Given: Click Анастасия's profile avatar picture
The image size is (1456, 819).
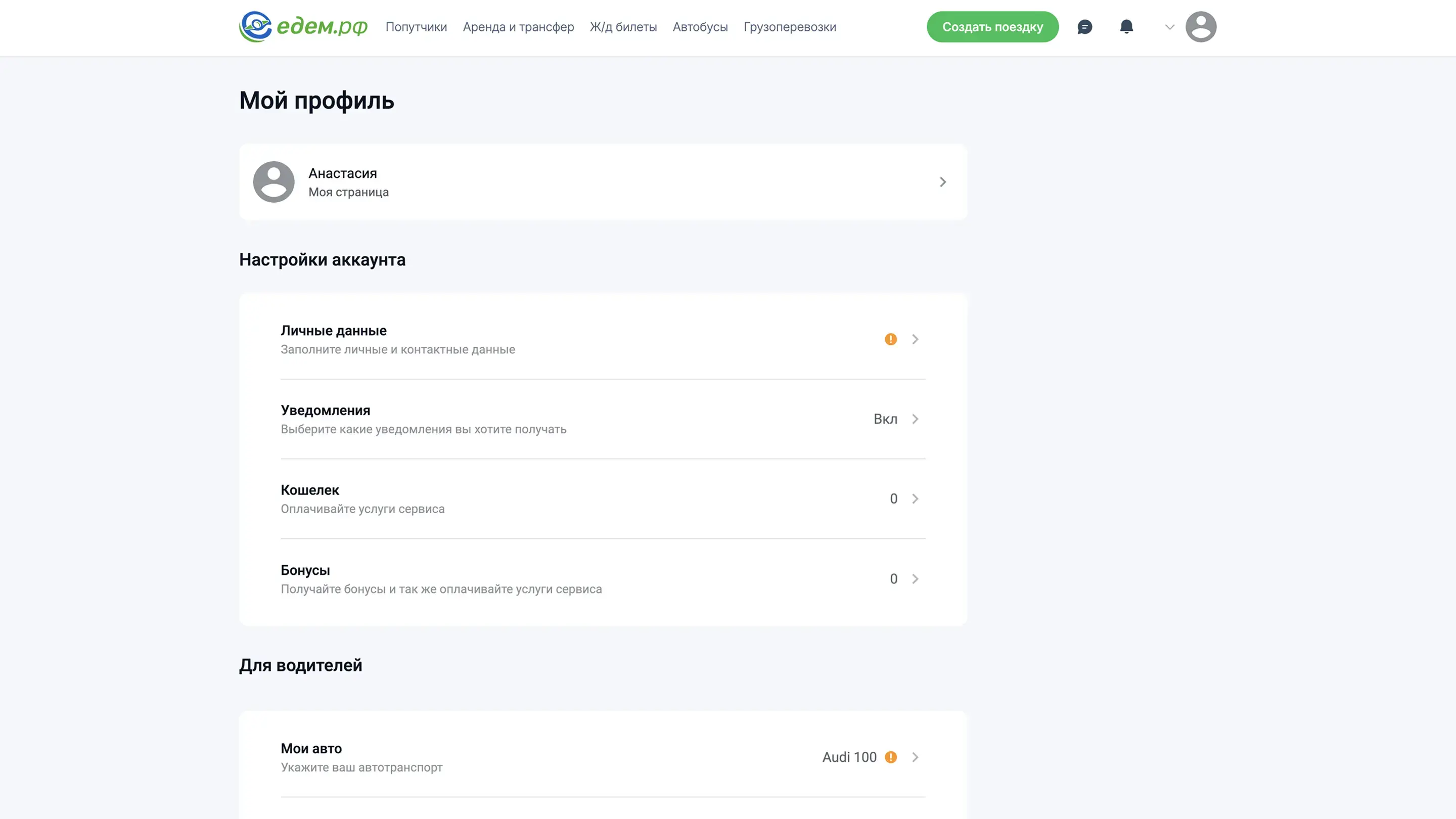Looking at the screenshot, I should 274,182.
